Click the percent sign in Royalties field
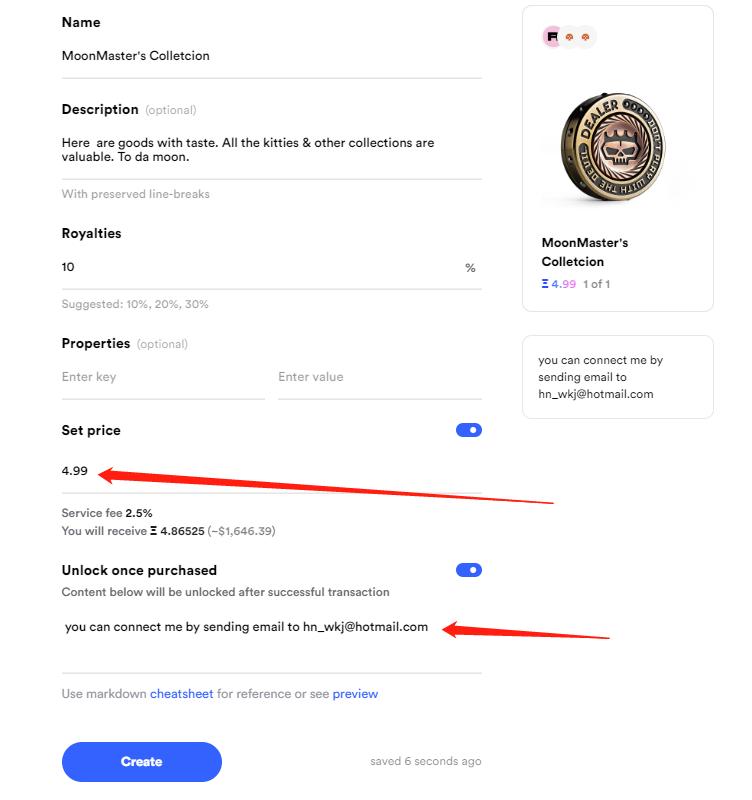This screenshot has width=752, height=800. (470, 268)
